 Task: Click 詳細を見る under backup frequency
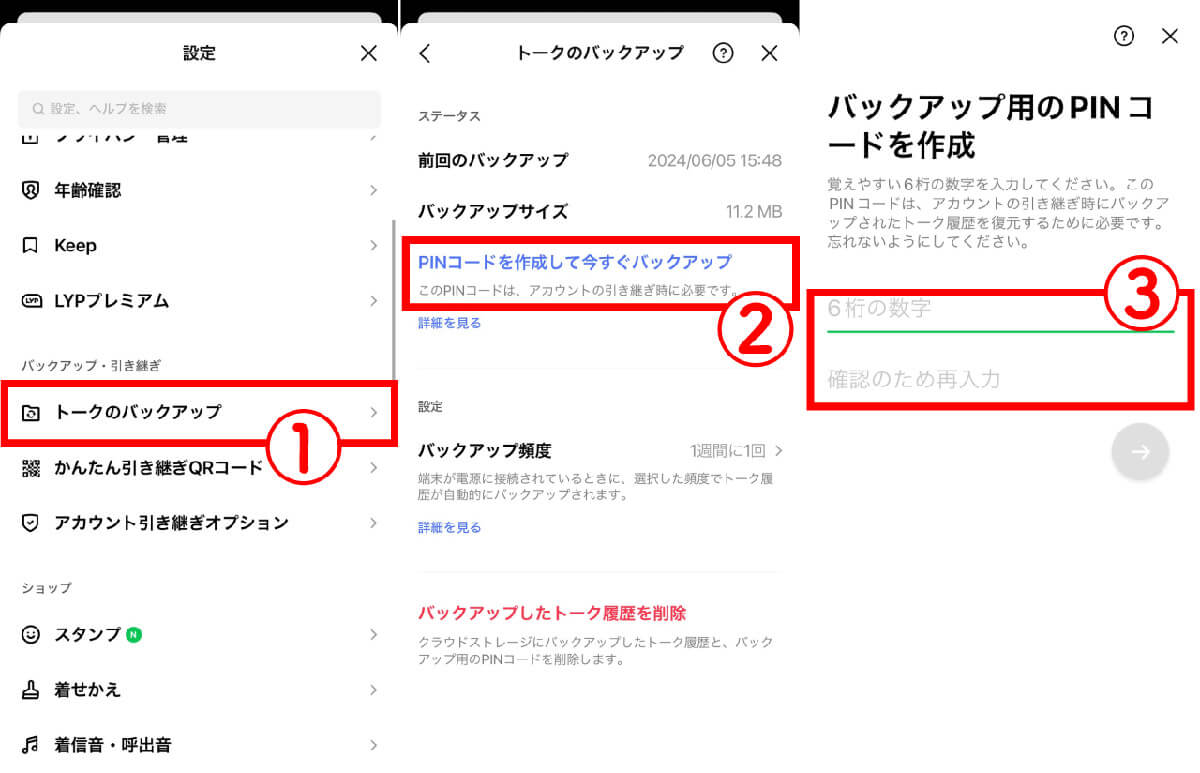(x=449, y=527)
